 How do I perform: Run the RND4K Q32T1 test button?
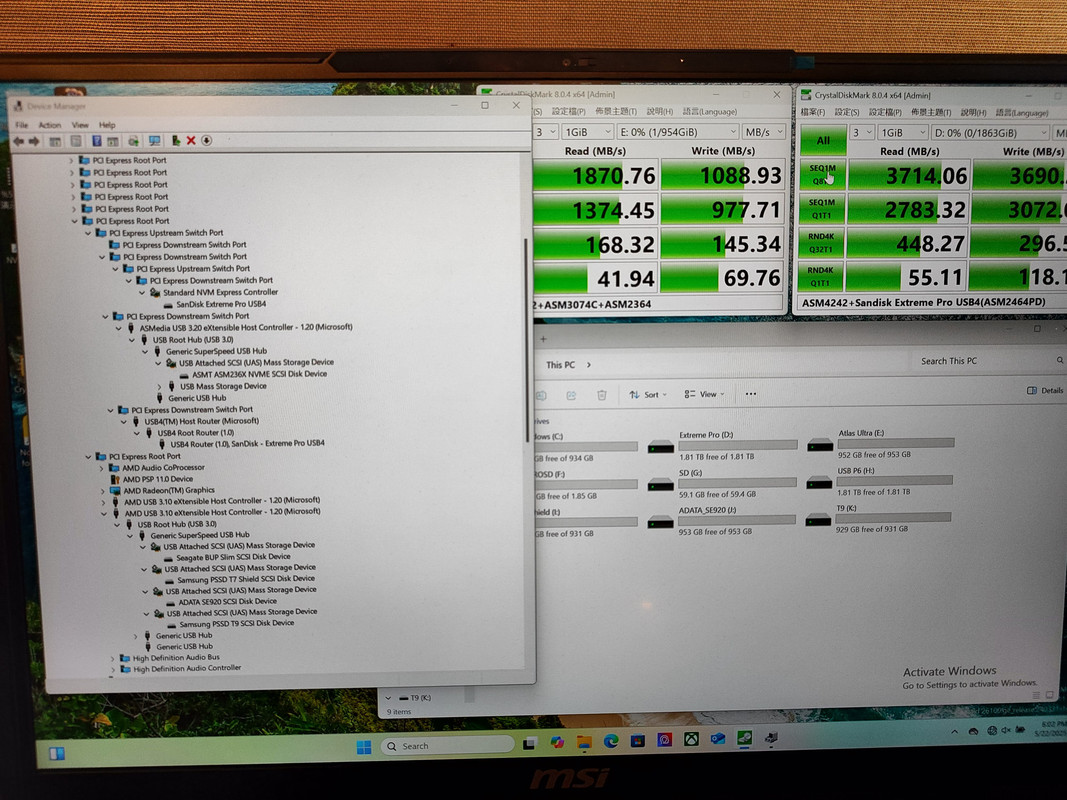coord(822,243)
